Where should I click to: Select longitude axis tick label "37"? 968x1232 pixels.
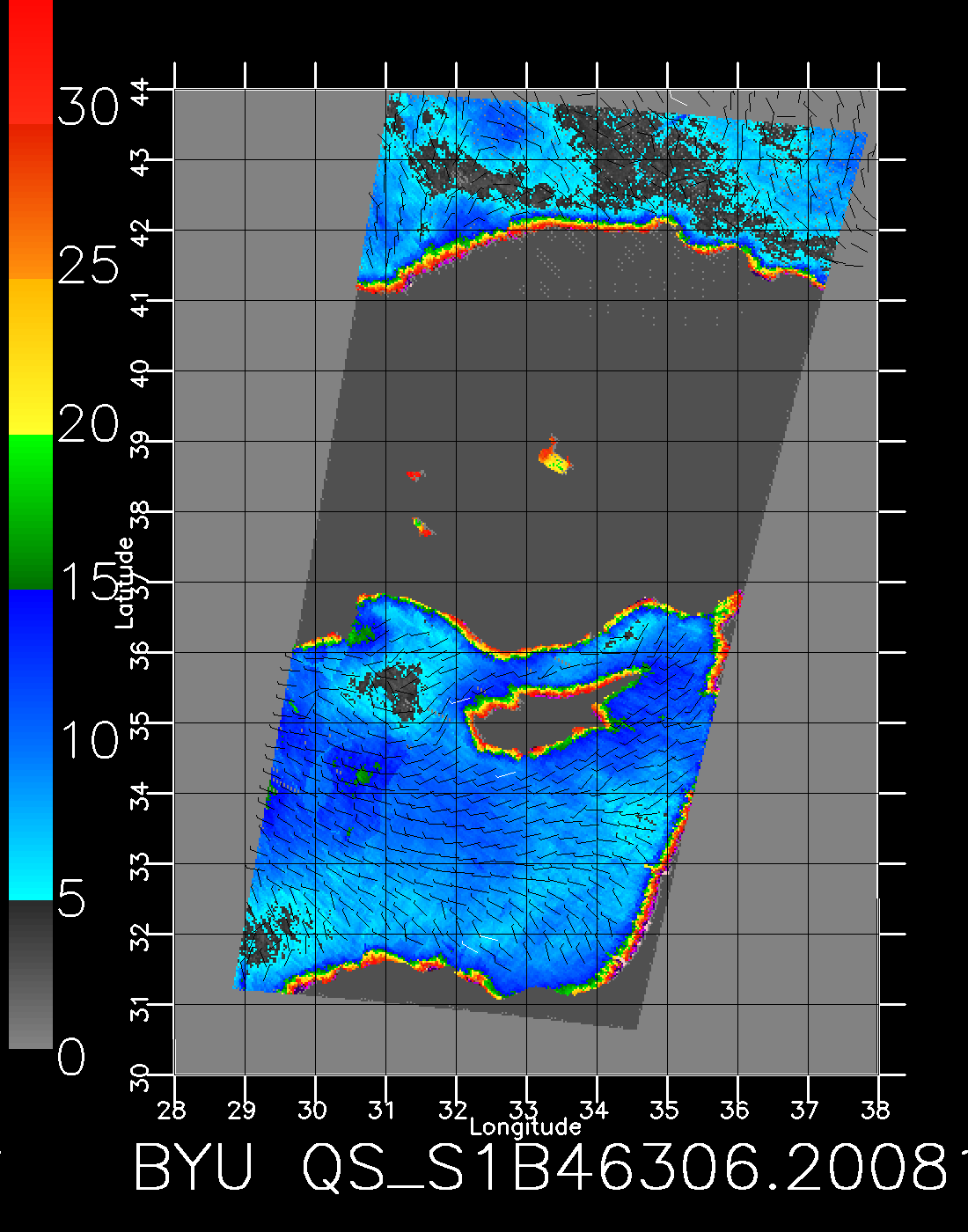click(805, 1109)
